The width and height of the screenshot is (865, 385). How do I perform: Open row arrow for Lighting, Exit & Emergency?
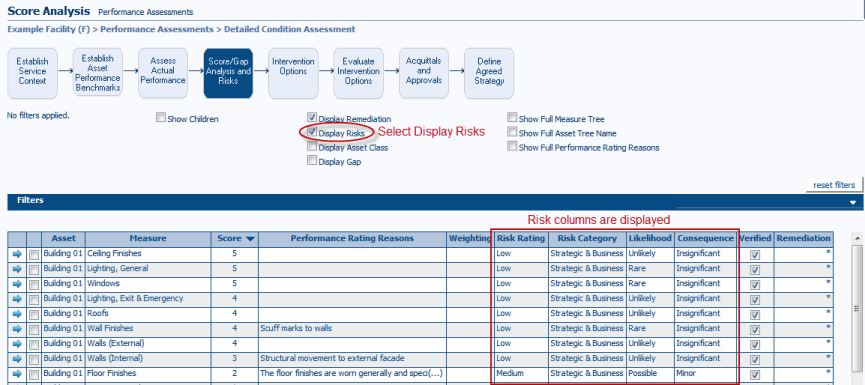click(x=17, y=299)
